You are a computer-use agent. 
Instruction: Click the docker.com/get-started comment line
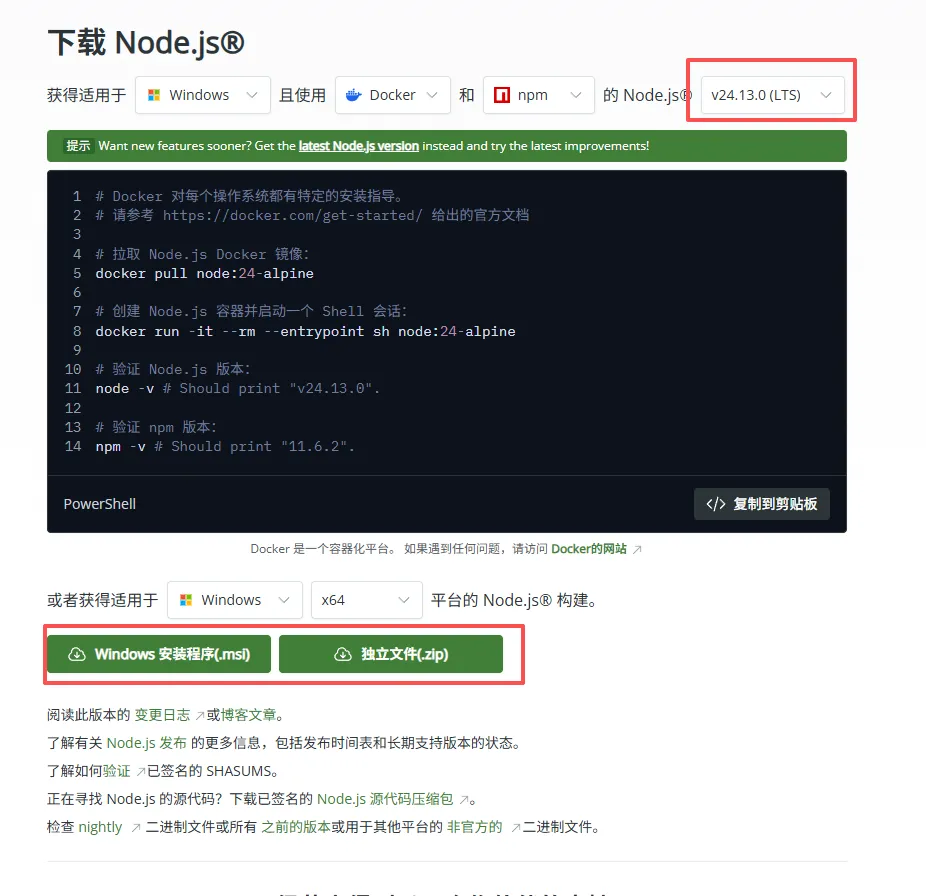[x=312, y=215]
